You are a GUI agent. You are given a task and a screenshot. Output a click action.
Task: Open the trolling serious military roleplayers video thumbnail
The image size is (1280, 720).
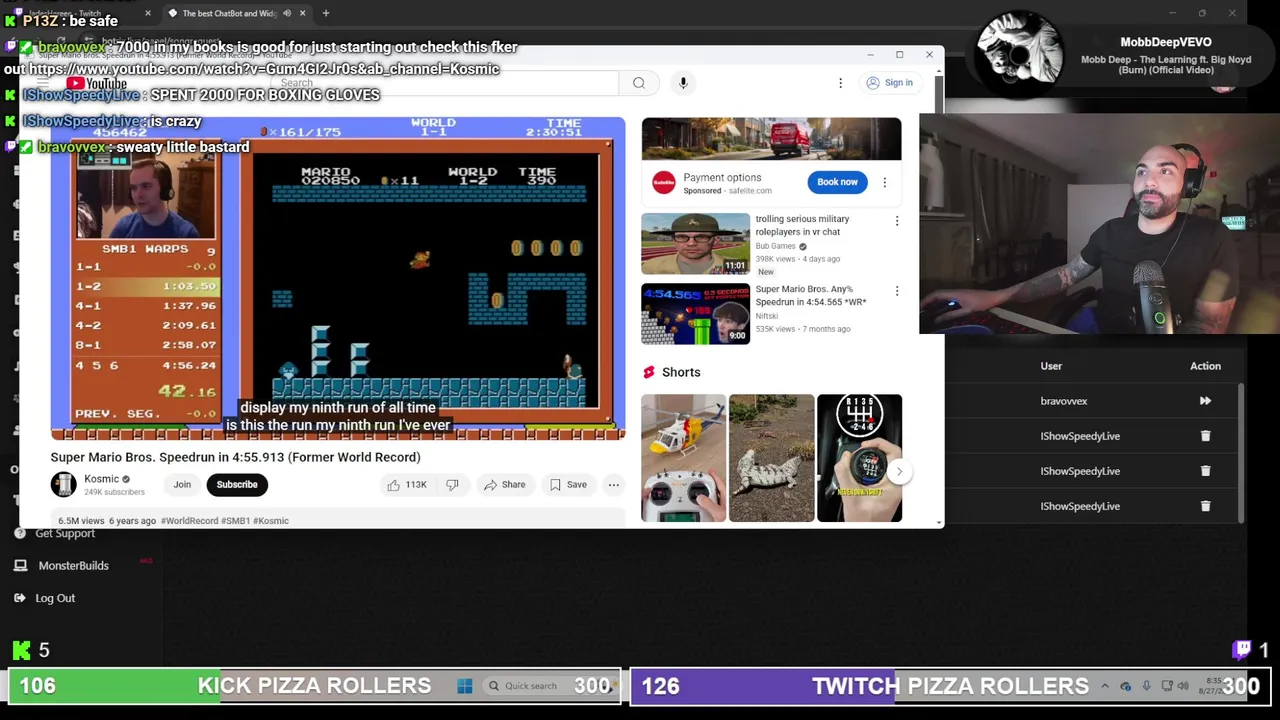click(695, 243)
